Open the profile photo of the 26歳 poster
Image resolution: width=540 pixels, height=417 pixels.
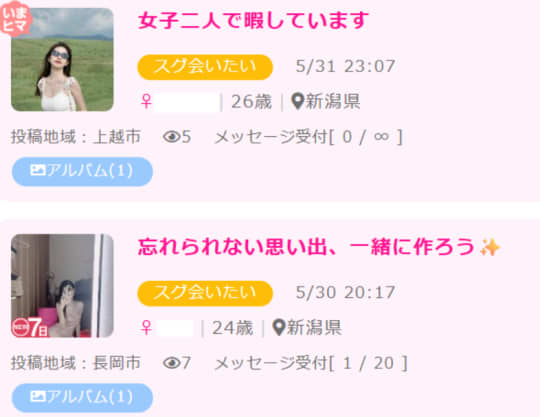(62, 60)
